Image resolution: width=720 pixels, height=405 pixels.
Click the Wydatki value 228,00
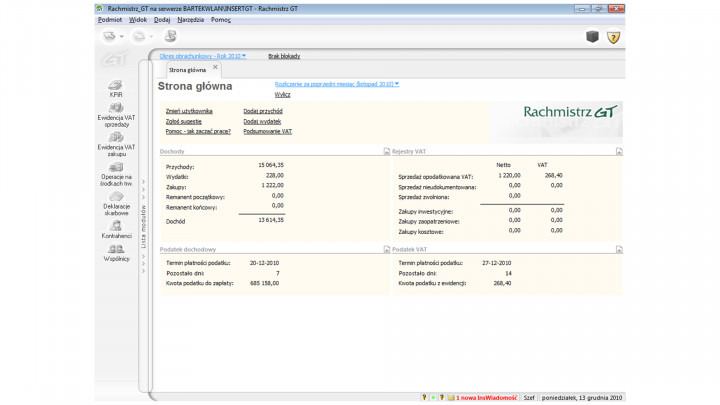pyautogui.click(x=275, y=175)
